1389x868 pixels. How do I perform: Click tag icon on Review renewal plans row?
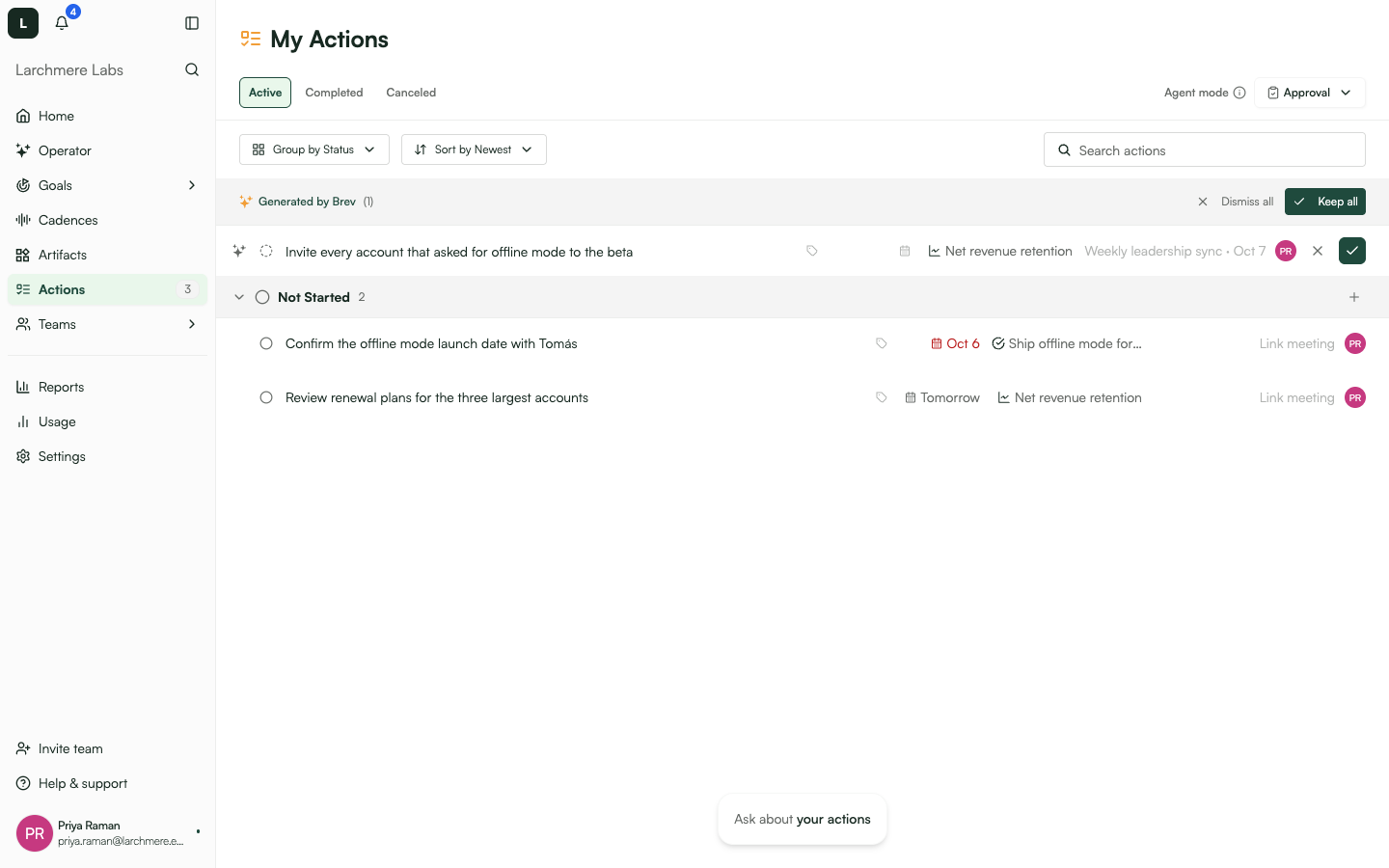click(x=881, y=397)
